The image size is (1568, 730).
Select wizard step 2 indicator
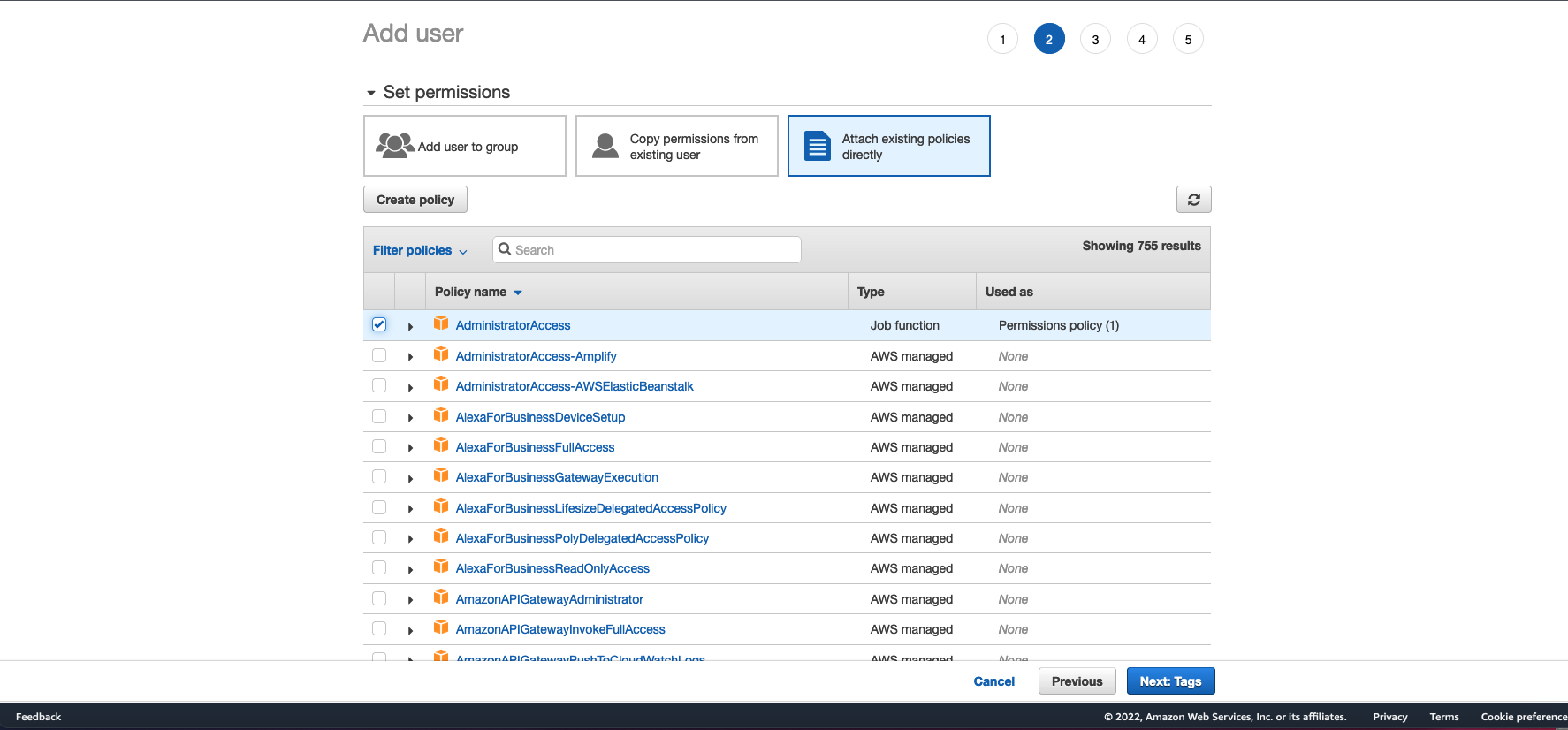tap(1049, 39)
